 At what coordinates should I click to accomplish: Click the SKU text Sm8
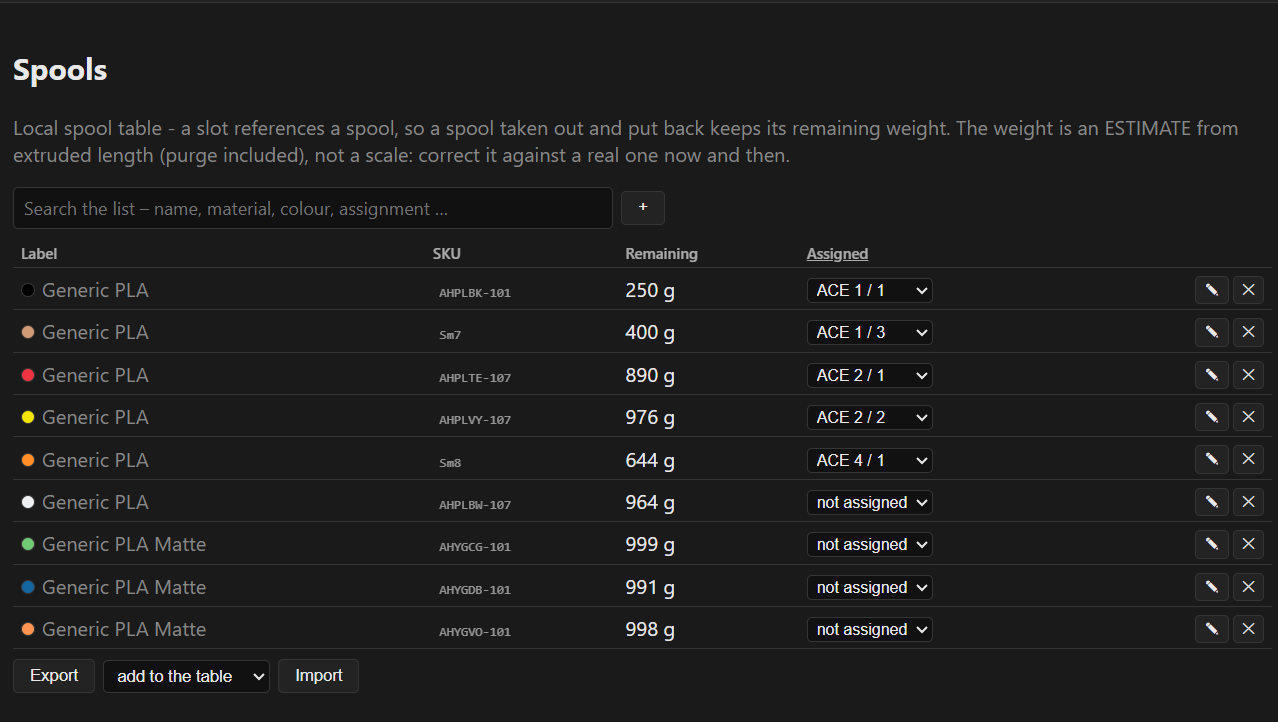pyautogui.click(x=450, y=463)
